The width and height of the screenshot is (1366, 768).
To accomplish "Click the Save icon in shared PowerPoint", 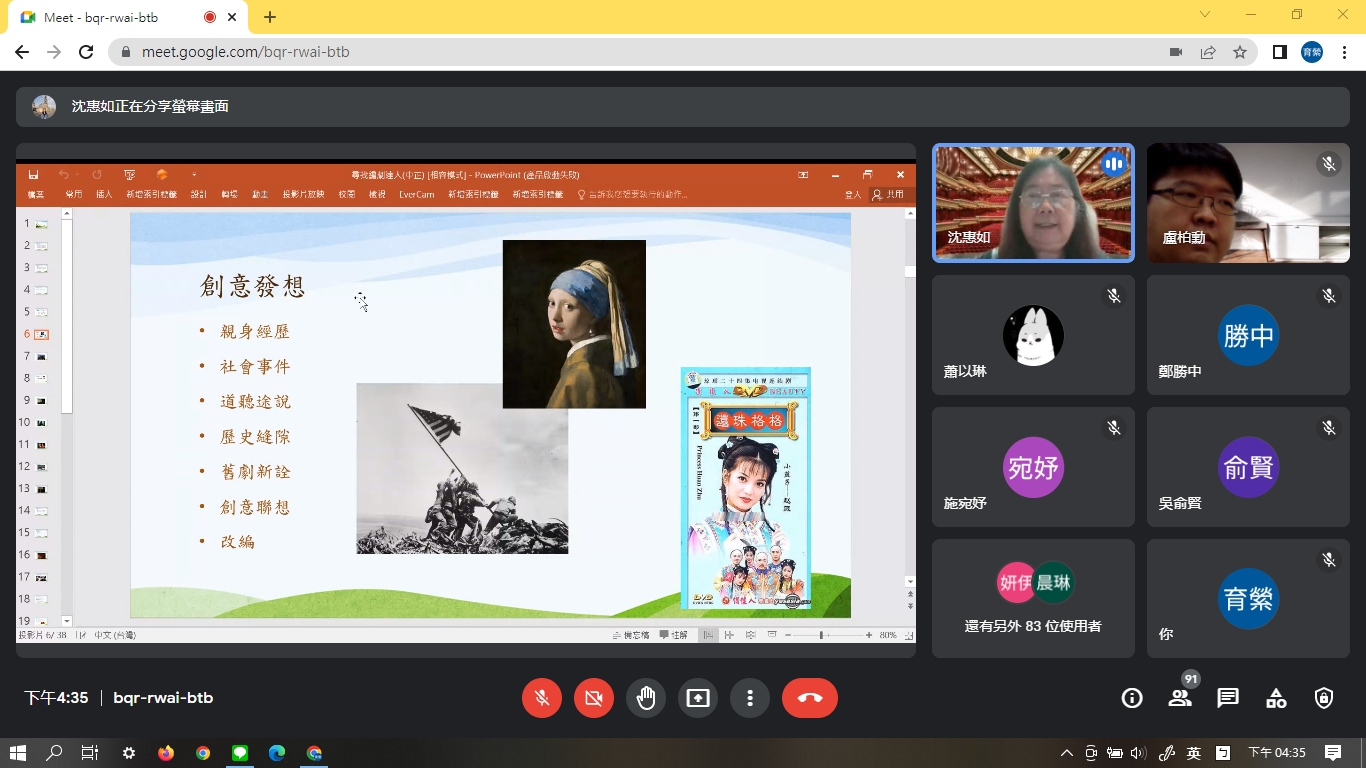I will (x=33, y=175).
